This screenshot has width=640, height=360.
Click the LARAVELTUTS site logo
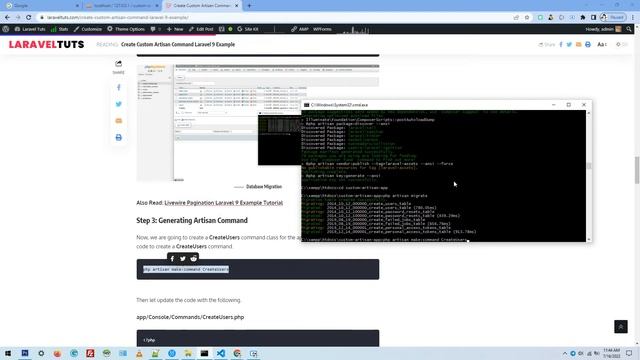pyautogui.click(x=47, y=44)
